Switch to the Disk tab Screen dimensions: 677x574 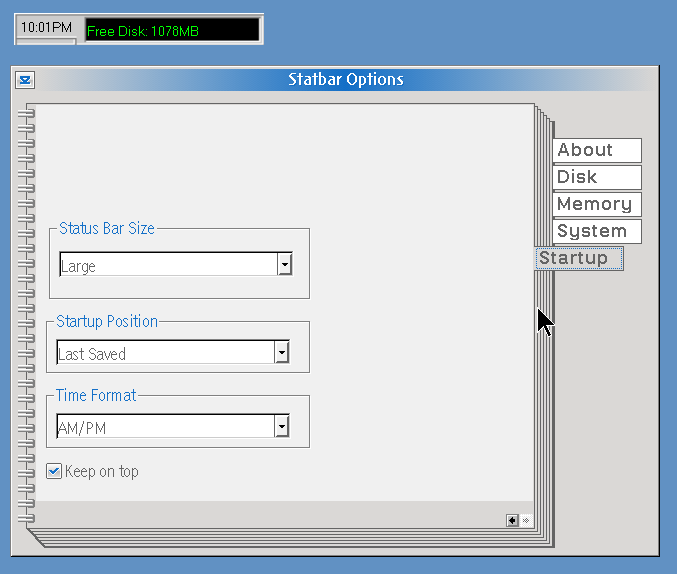click(x=596, y=177)
